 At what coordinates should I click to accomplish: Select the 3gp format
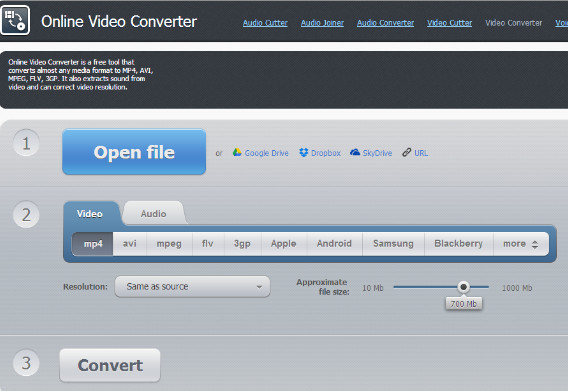(x=242, y=244)
